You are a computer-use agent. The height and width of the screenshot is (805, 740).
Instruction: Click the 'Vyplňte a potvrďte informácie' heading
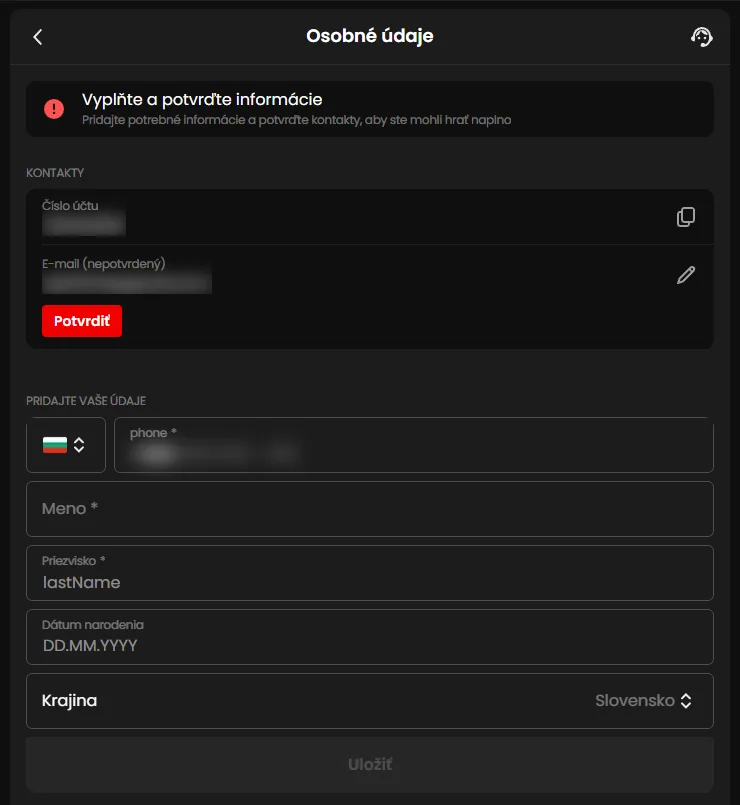coord(202,100)
